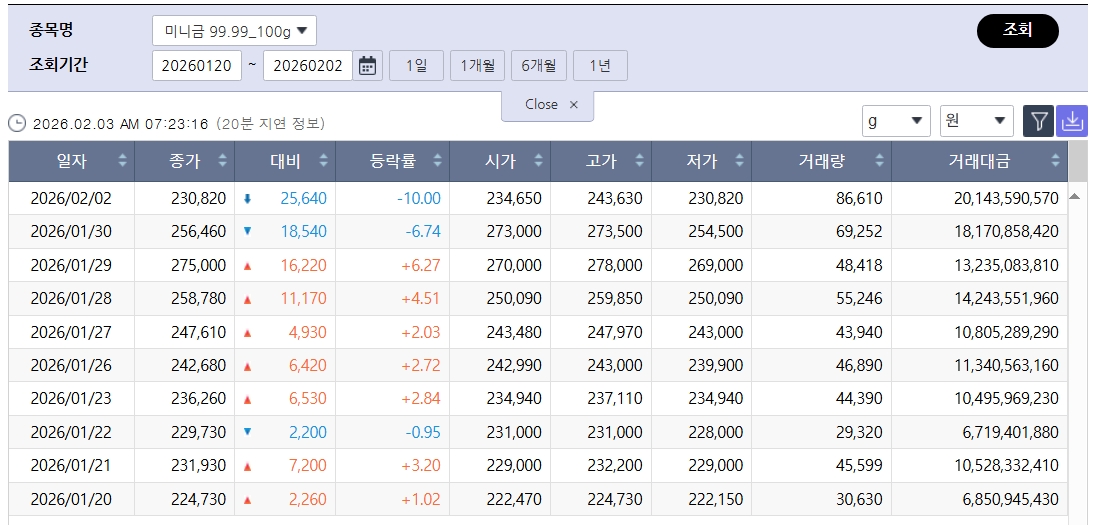Screen dimensions: 1096x525
Task: Sort table by 고가 column arrows
Action: pos(639,161)
